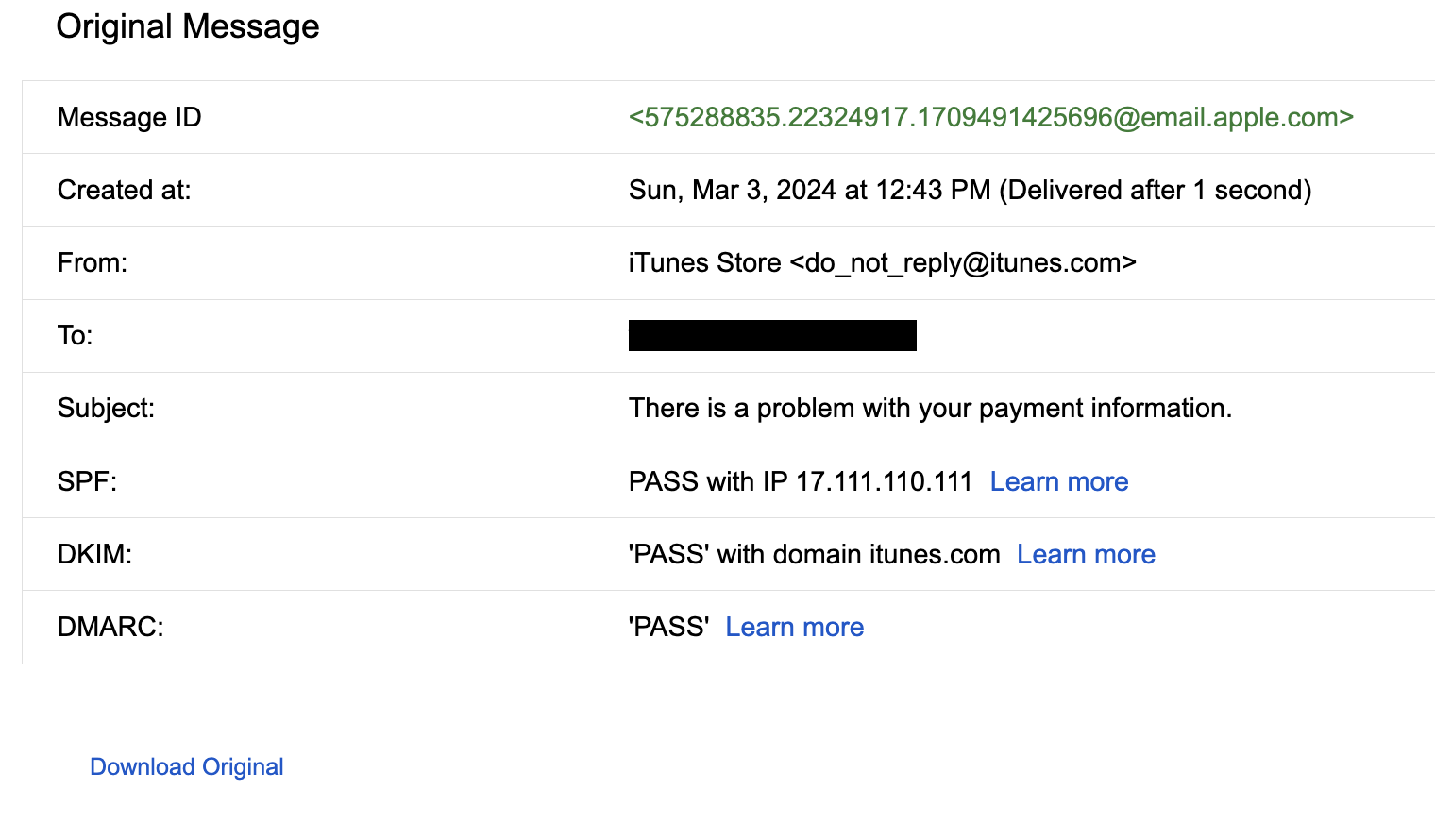Open the DMARC Learn more link
Screen dimensions: 1435x840
click(794, 627)
